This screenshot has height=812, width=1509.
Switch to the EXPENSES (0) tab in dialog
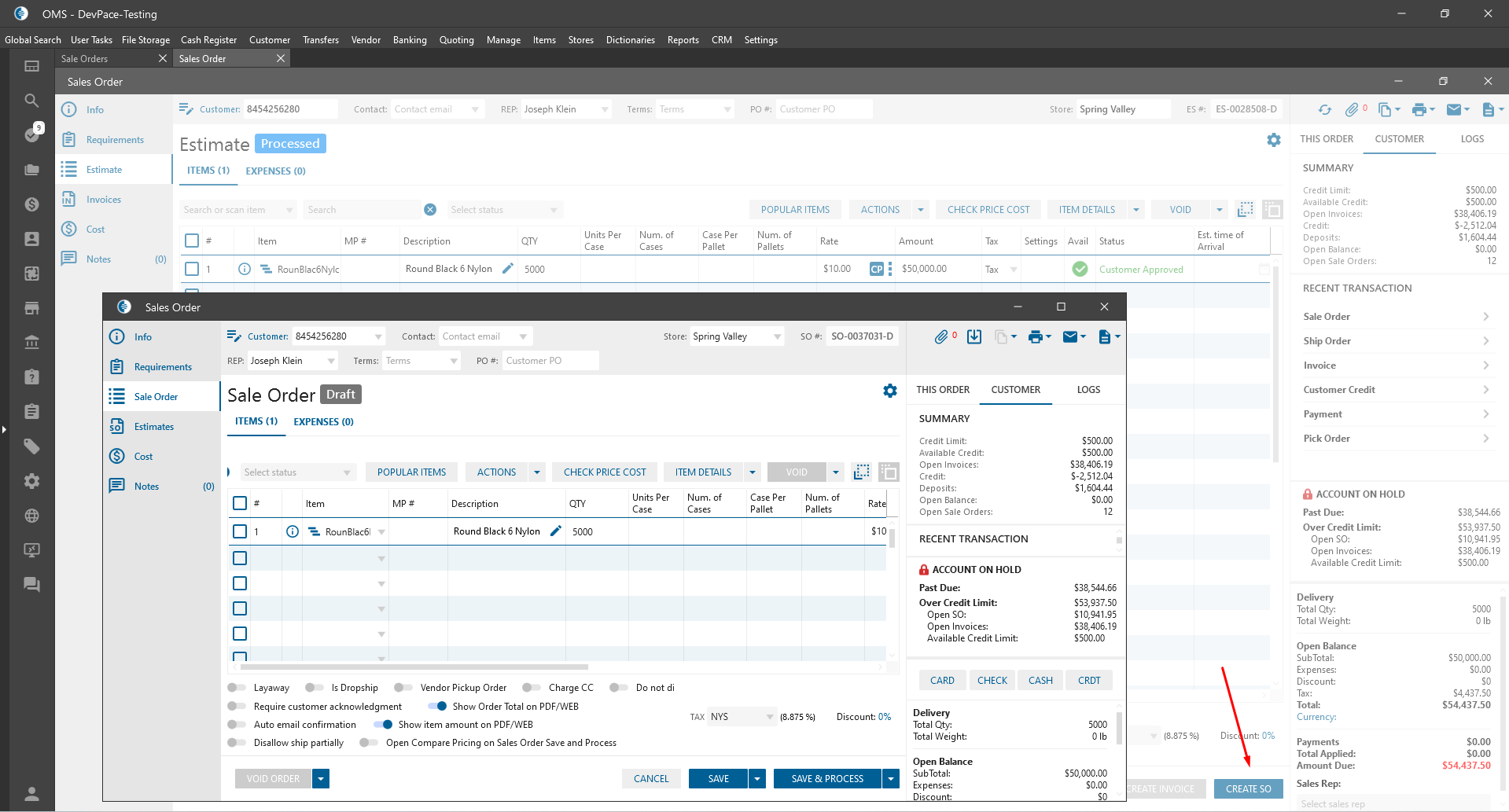tap(323, 422)
